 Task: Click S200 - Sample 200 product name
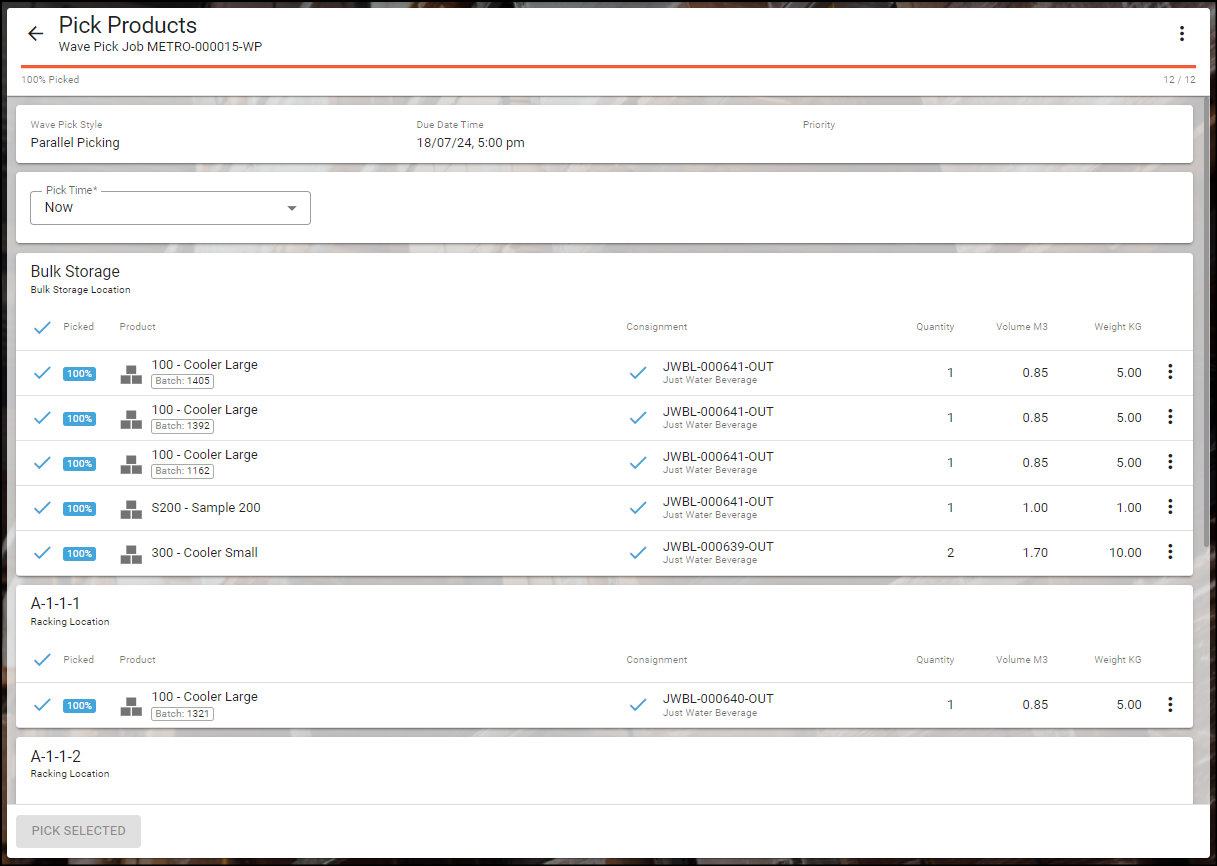(x=206, y=508)
